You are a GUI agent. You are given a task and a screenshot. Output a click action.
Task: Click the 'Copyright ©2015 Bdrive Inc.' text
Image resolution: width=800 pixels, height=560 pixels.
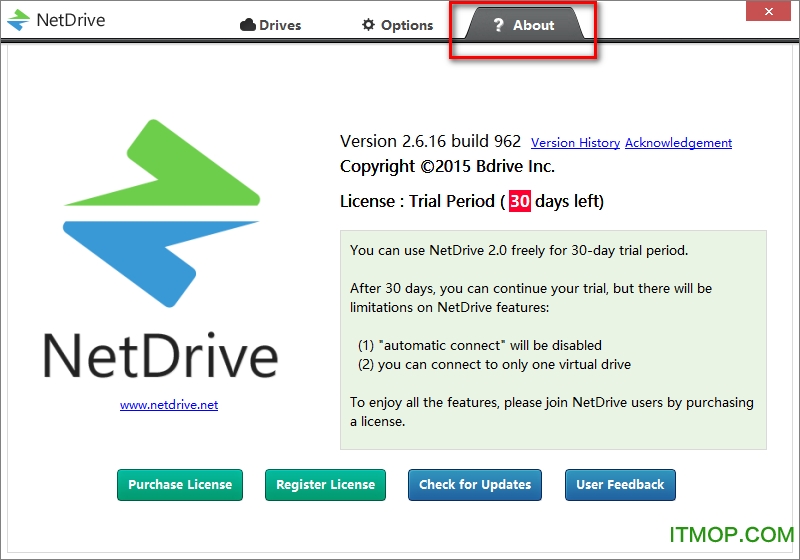447,166
